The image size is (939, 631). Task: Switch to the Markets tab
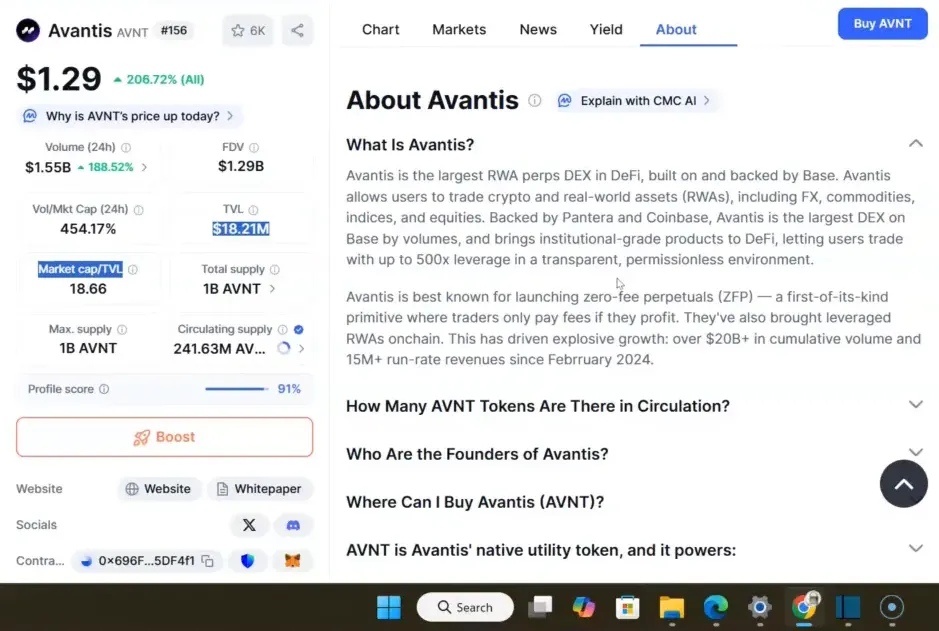click(x=459, y=29)
